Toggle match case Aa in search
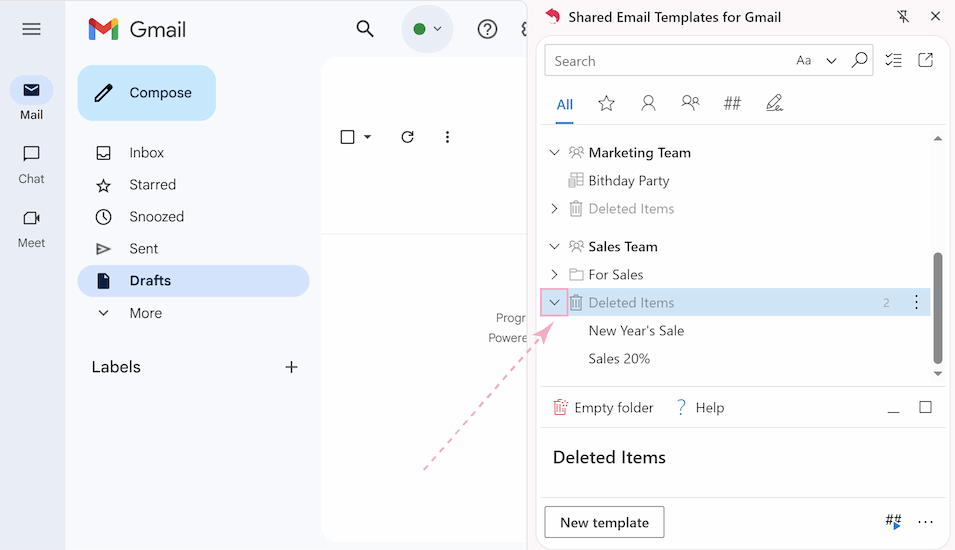This screenshot has width=955, height=550. click(x=803, y=60)
